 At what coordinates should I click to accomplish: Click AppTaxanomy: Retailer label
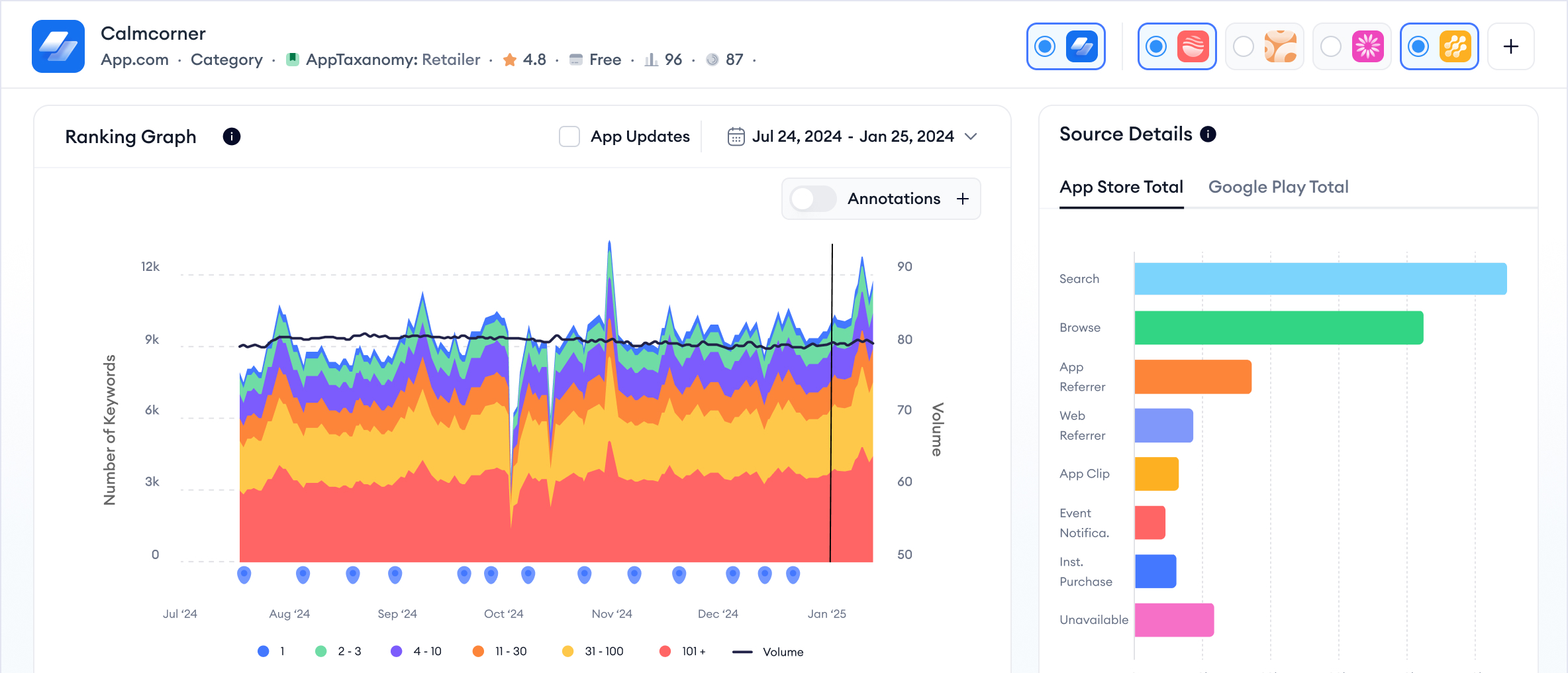coord(393,60)
